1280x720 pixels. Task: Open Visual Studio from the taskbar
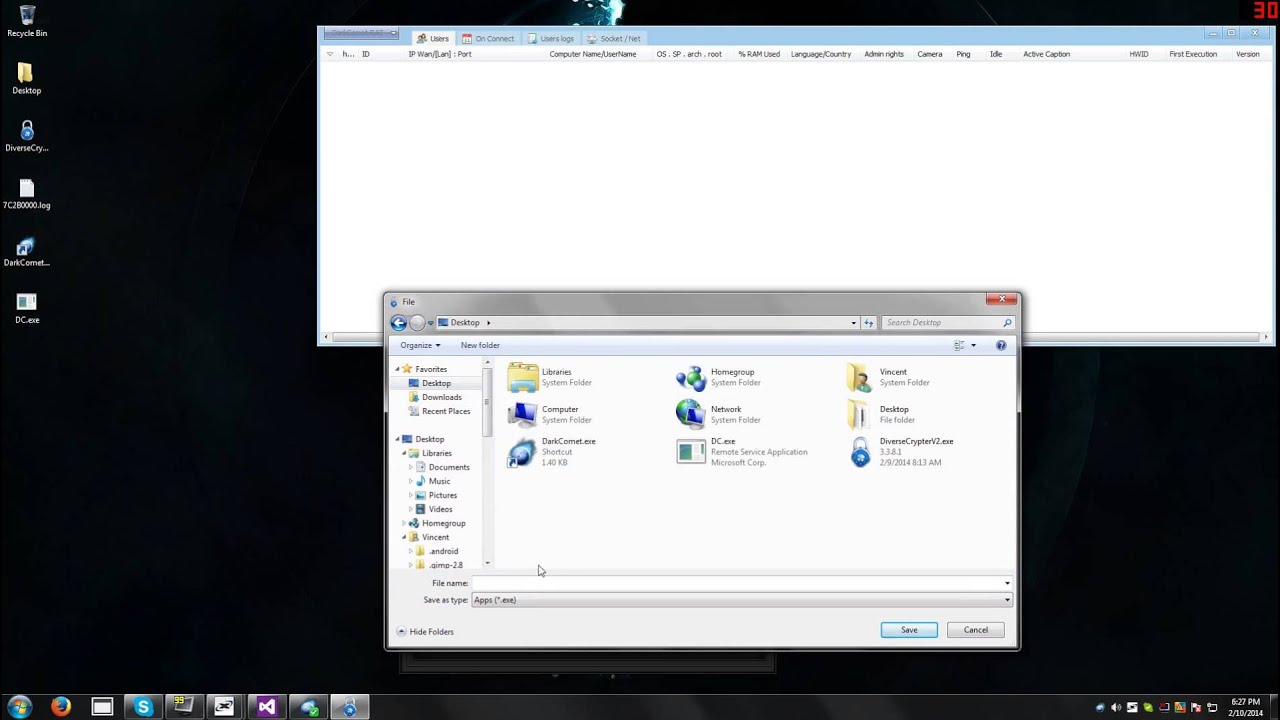[x=267, y=707]
